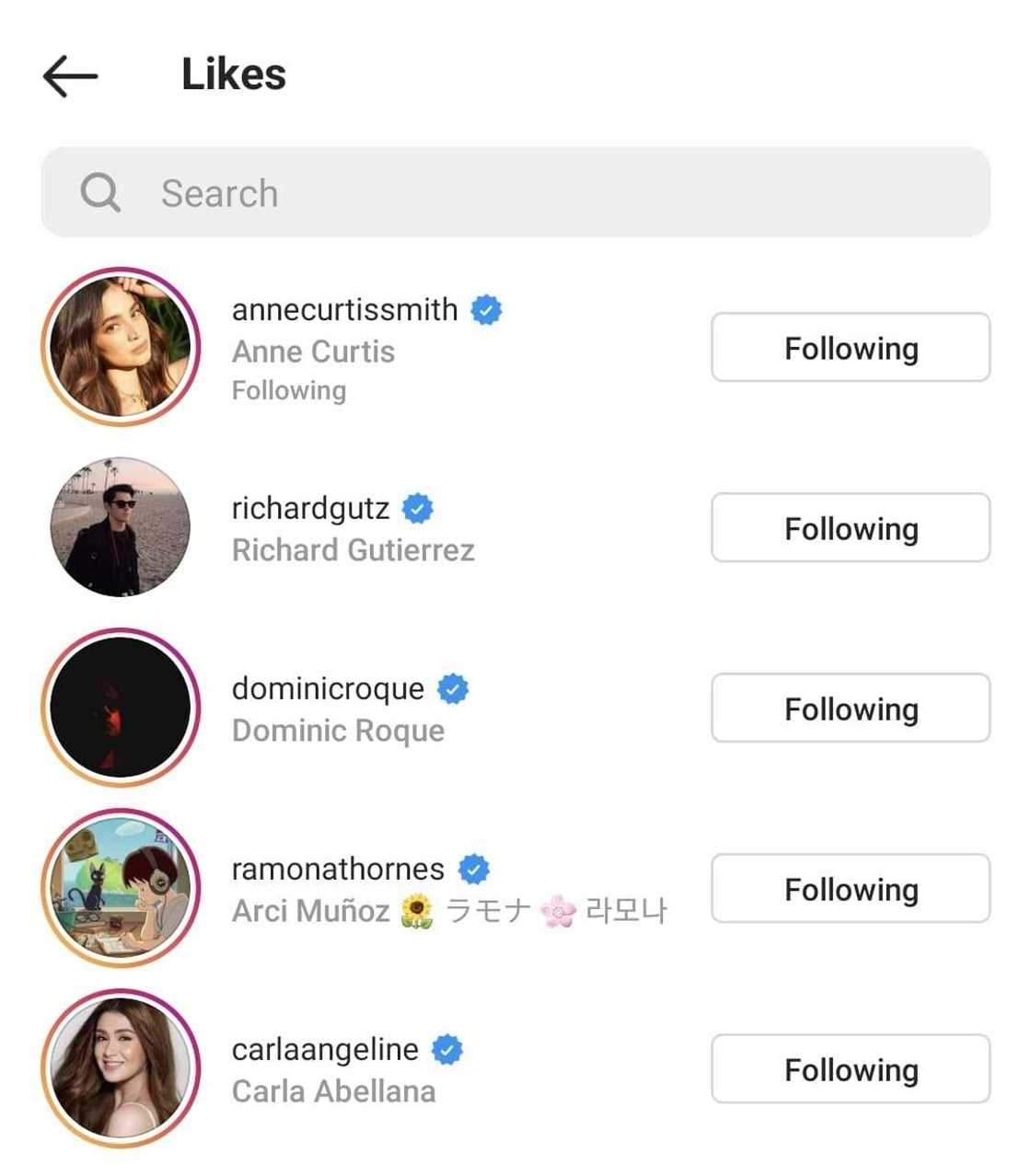Toggle Following button for Dominic Roque
This screenshot has width=1031, height=1176.
(x=850, y=709)
